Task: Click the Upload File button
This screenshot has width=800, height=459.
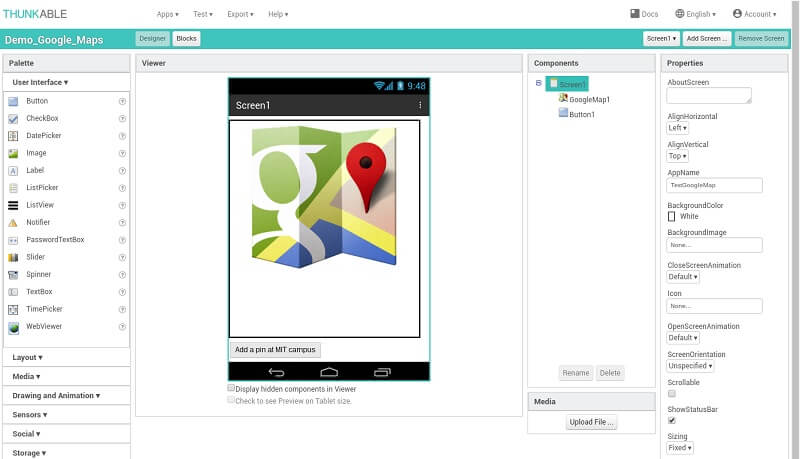Action: [x=591, y=422]
